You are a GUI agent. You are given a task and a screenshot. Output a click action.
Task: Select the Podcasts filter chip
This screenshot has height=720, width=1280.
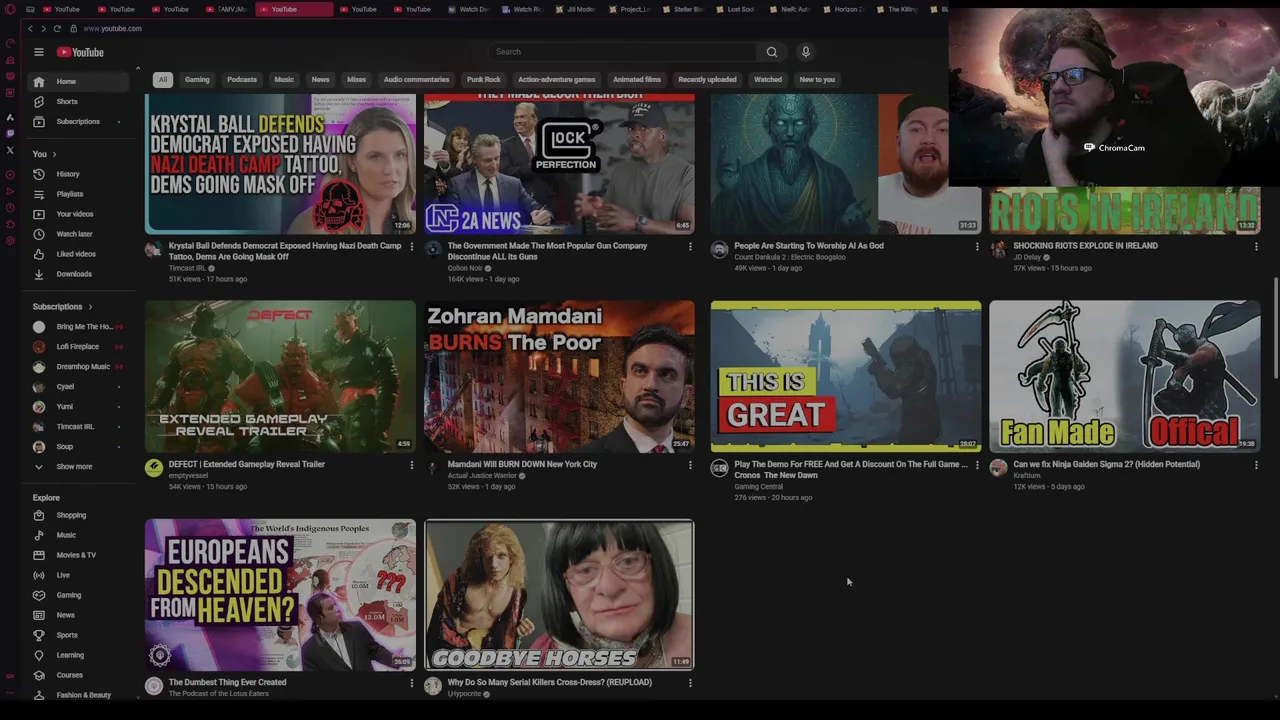(242, 79)
